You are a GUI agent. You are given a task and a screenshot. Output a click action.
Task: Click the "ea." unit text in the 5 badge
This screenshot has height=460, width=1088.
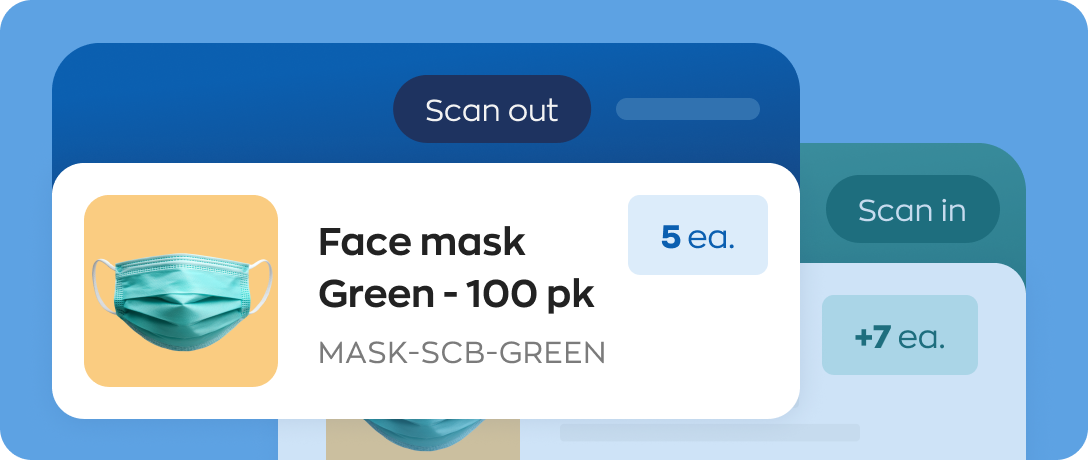pyautogui.click(x=712, y=237)
